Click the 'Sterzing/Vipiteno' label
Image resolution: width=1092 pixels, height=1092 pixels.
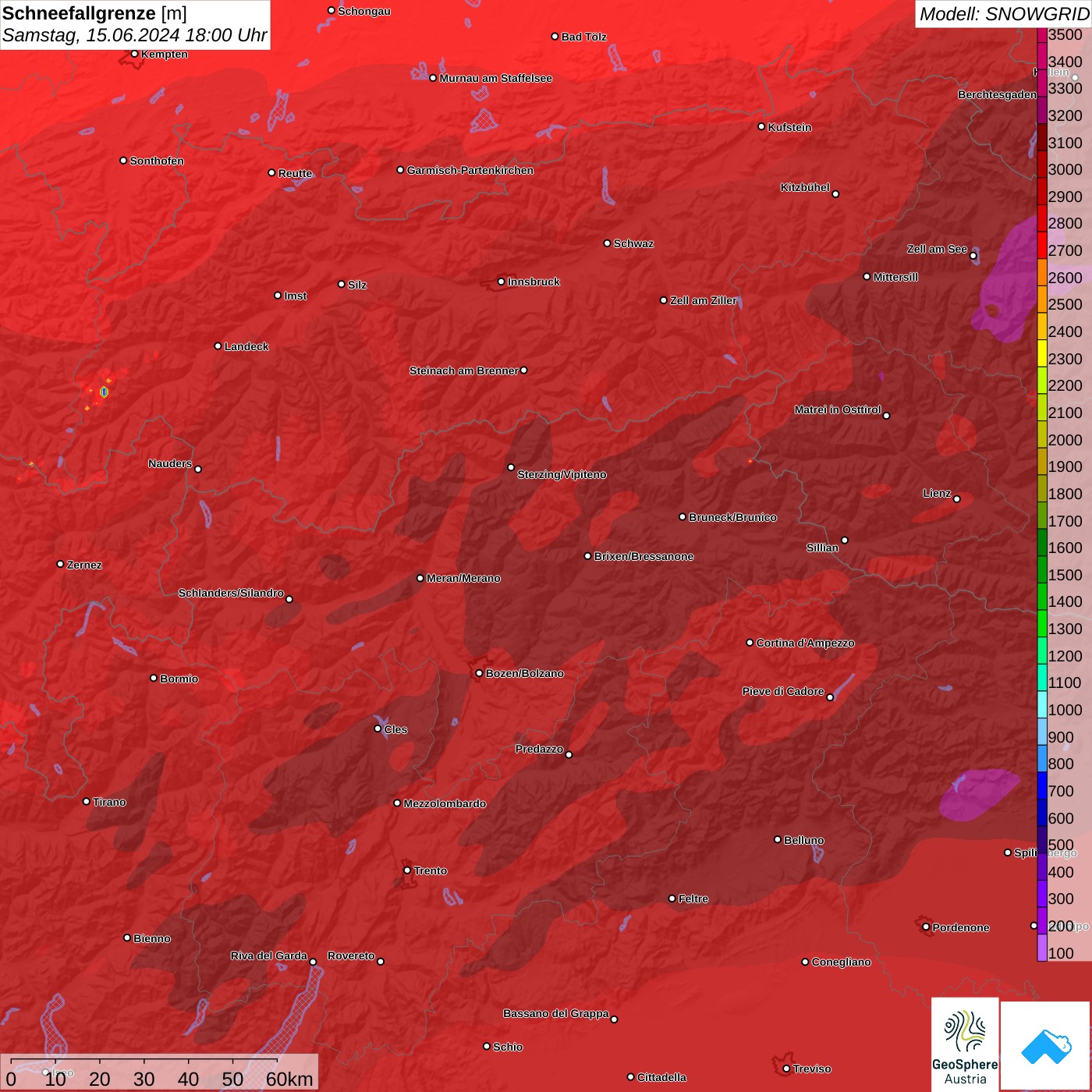tap(562, 474)
